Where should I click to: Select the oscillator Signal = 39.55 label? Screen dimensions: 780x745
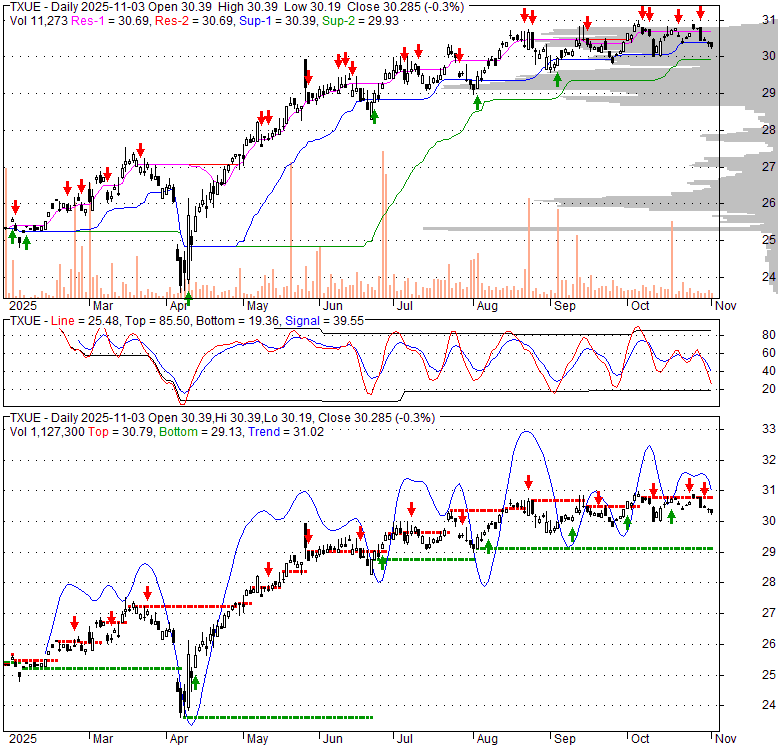[x=324, y=321]
